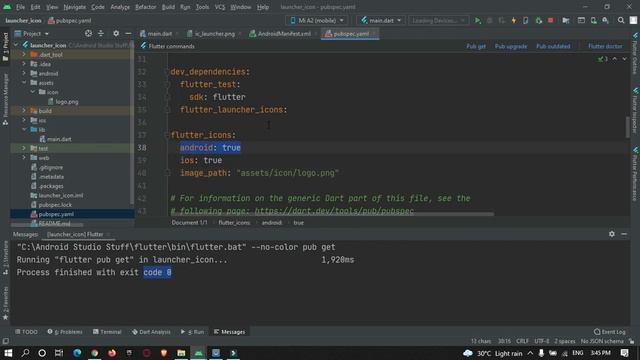Switch to the main.dart editor tab
Screen dimensions: 640x360
tap(159, 34)
